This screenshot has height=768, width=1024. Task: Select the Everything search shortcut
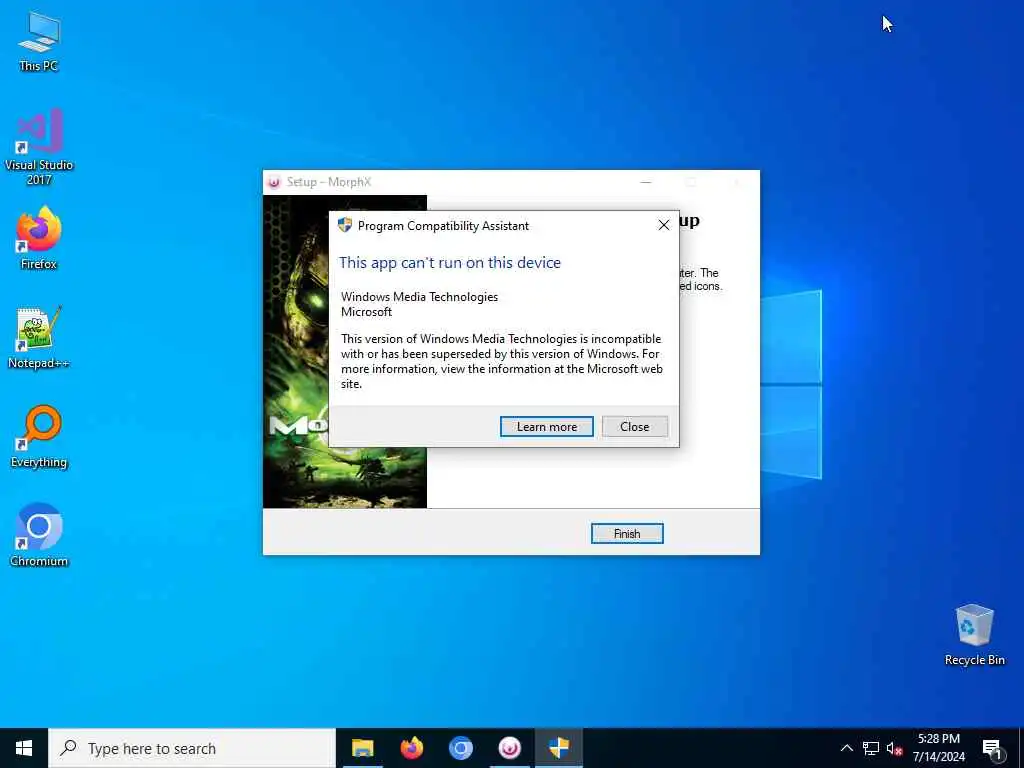39,437
